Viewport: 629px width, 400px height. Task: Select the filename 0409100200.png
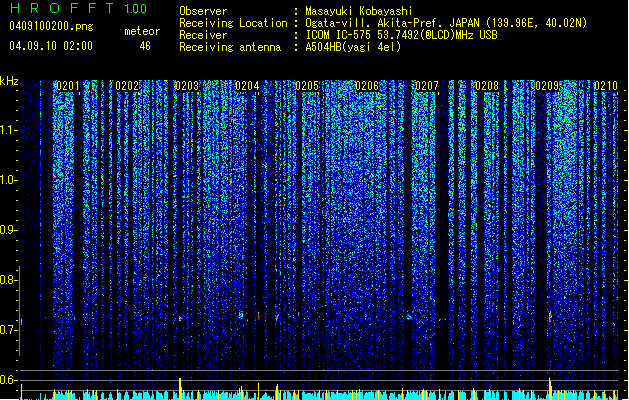coord(51,26)
